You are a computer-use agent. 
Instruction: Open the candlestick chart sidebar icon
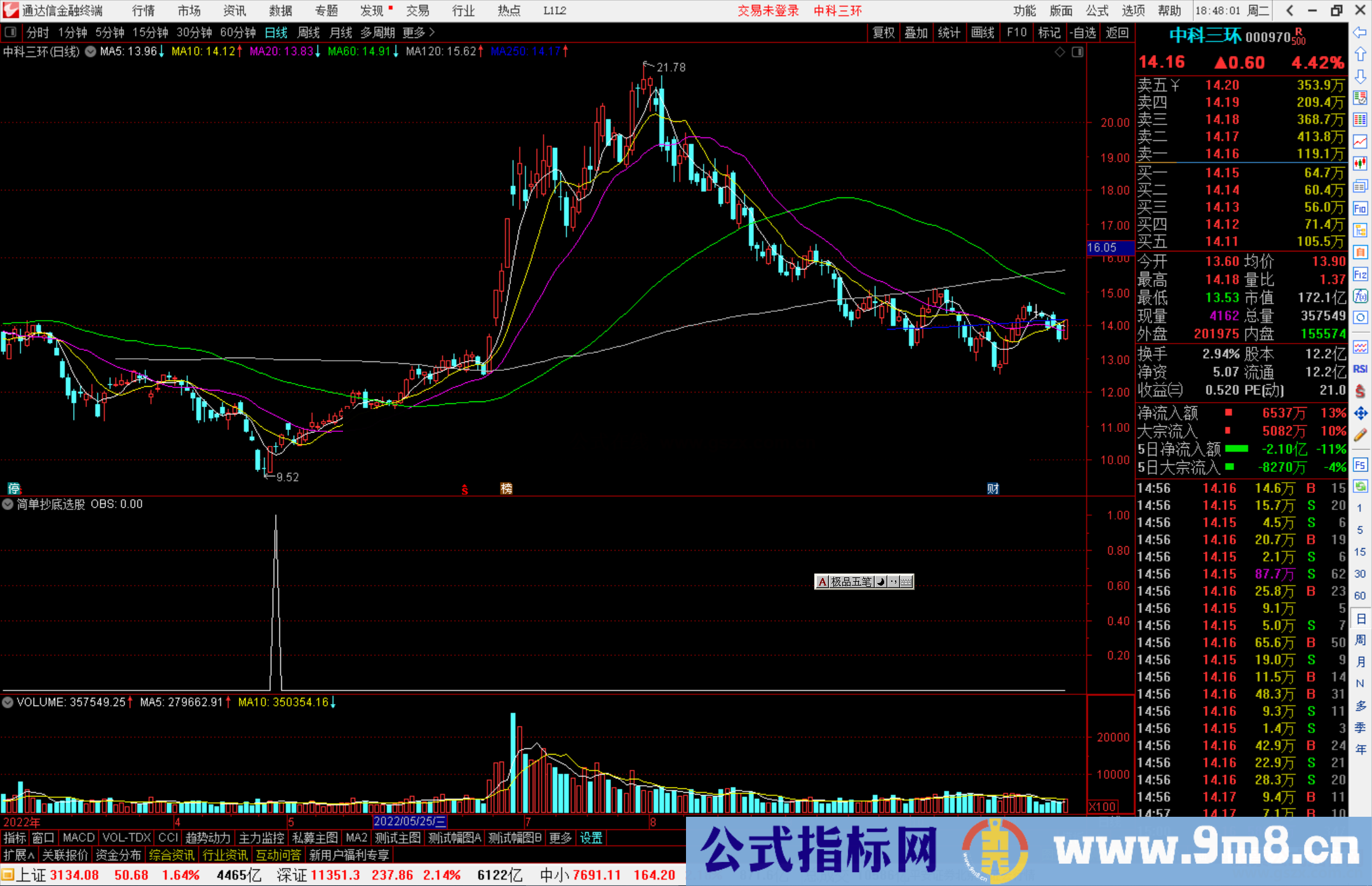point(1360,164)
